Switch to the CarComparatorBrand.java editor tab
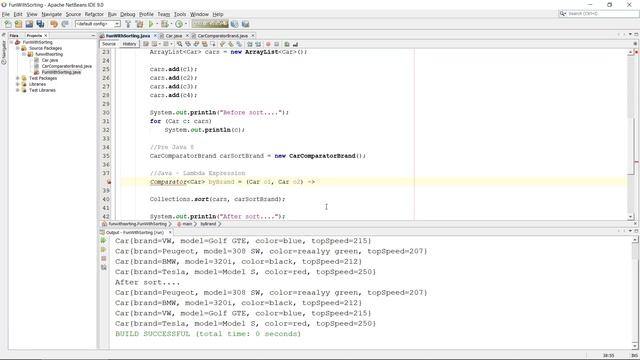 pyautogui.click(x=222, y=36)
